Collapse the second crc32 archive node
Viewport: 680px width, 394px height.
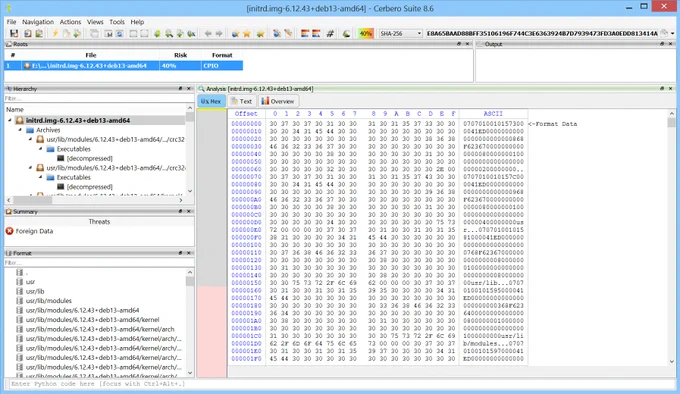point(30,168)
